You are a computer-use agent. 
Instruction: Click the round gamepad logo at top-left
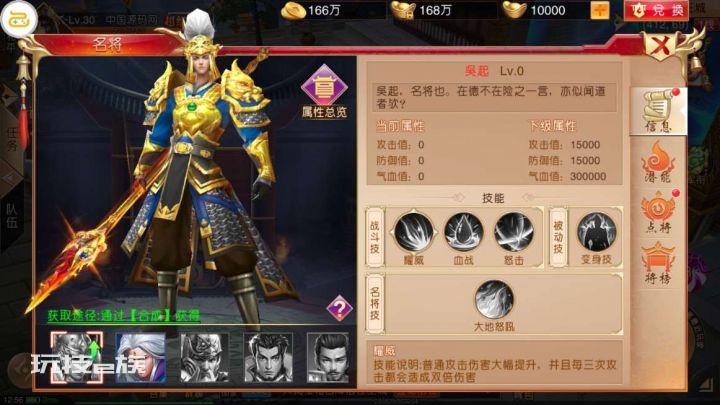pyautogui.click(x=19, y=19)
